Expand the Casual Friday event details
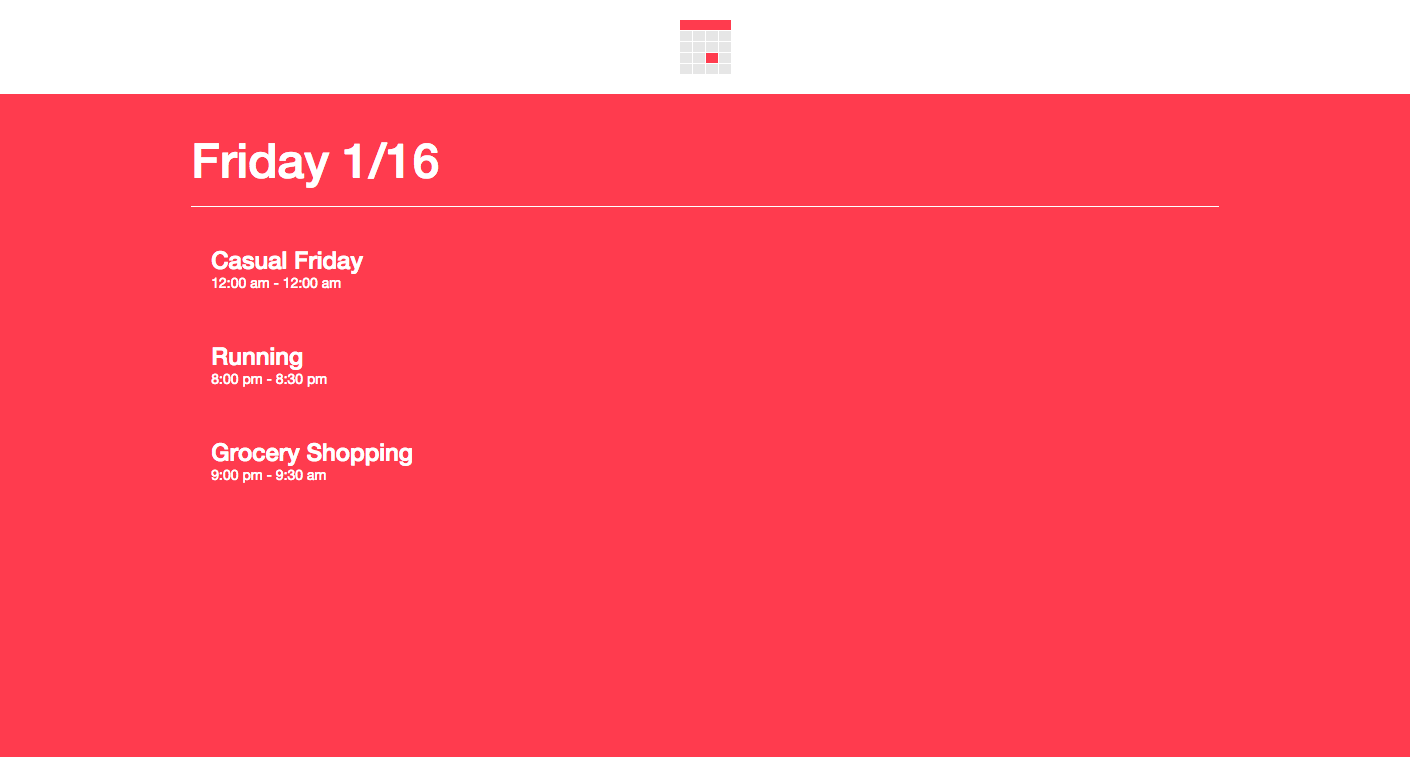The width and height of the screenshot is (1410, 757). [287, 261]
